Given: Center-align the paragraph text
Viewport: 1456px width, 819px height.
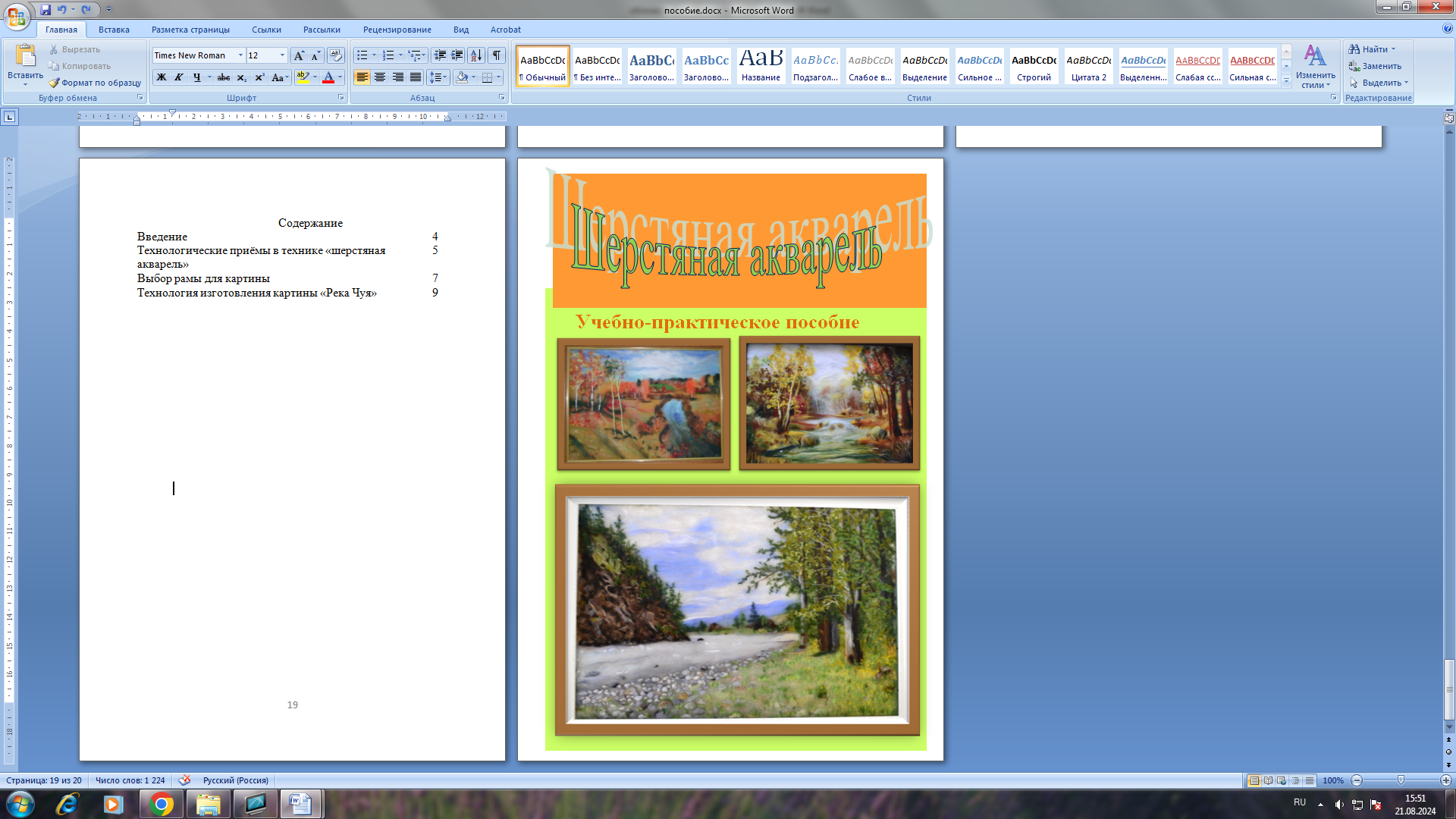Looking at the screenshot, I should click(x=380, y=77).
